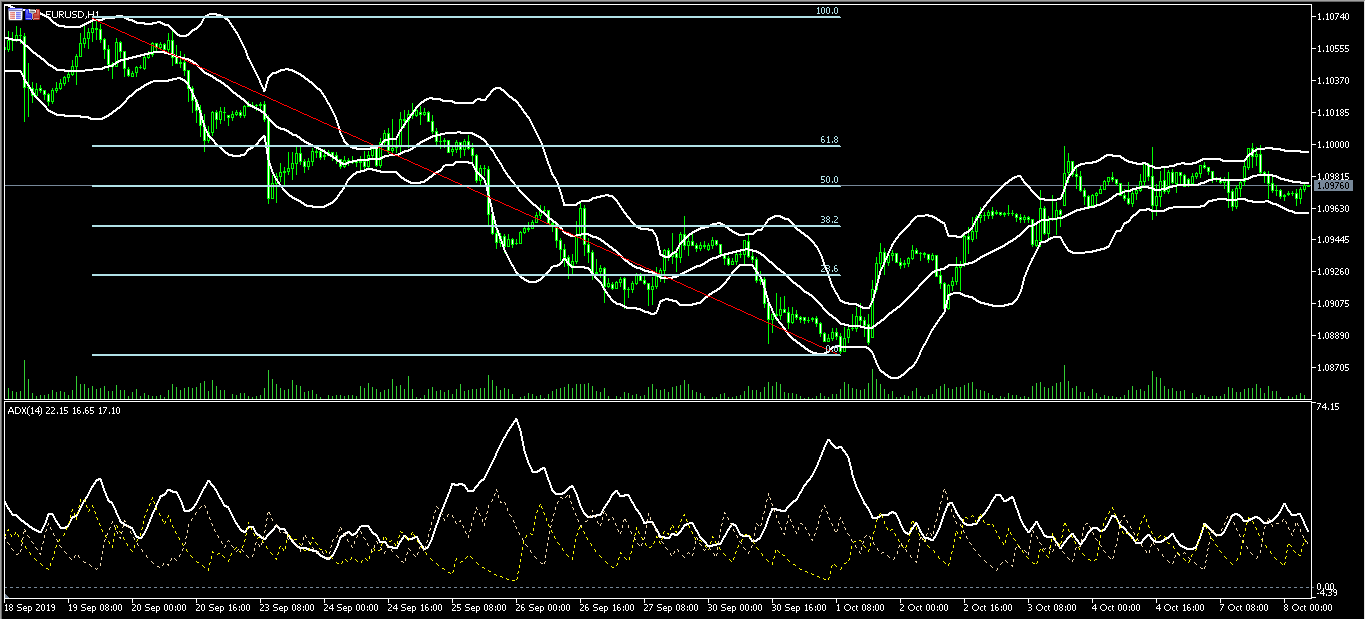1366x619 pixels.
Task: Click the 74.15 ADX scale value
Action: [x=1327, y=408]
